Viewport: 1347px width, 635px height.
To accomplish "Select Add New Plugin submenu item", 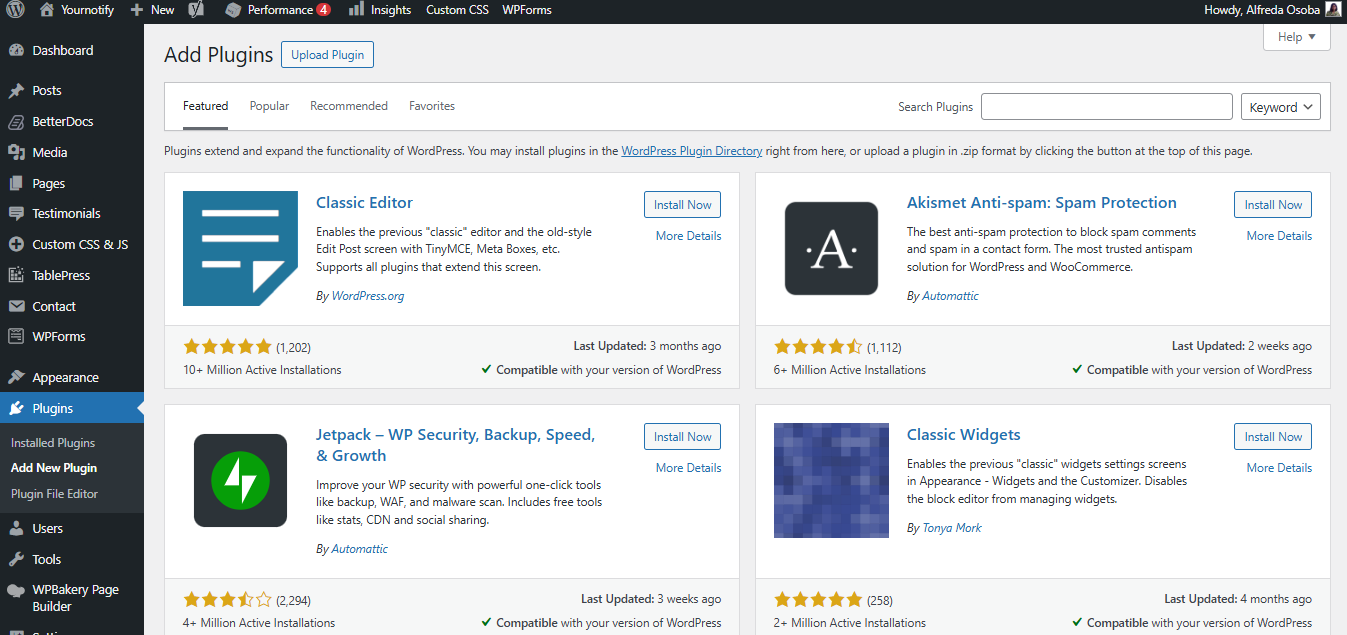I will (54, 468).
